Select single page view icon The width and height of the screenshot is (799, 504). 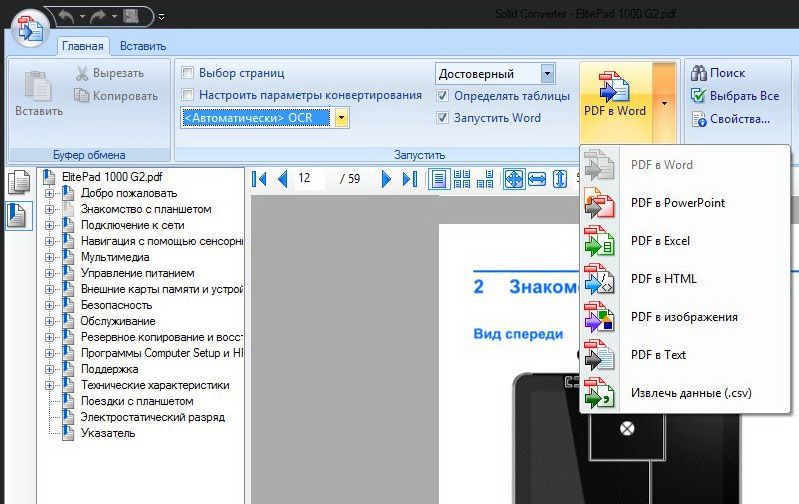[x=439, y=179]
